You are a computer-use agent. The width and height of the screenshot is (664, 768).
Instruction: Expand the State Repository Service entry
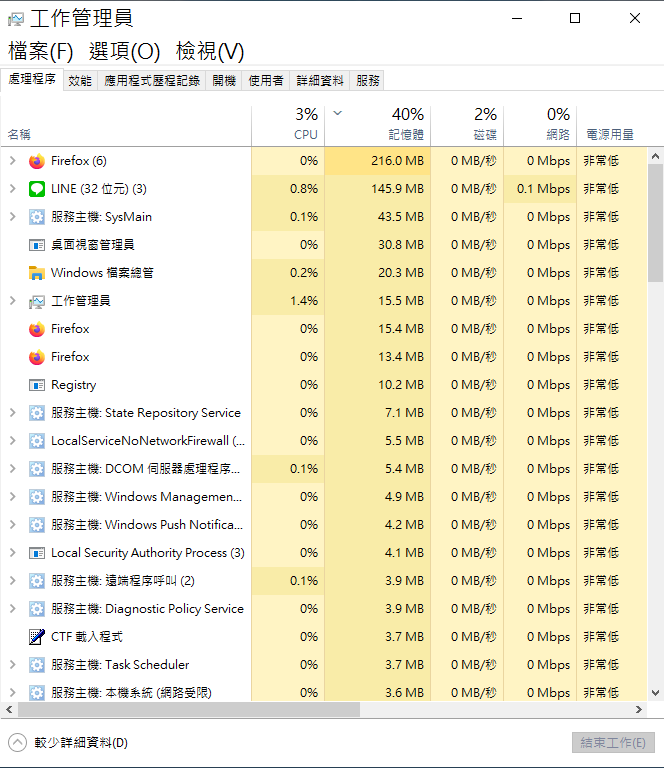pyautogui.click(x=13, y=413)
